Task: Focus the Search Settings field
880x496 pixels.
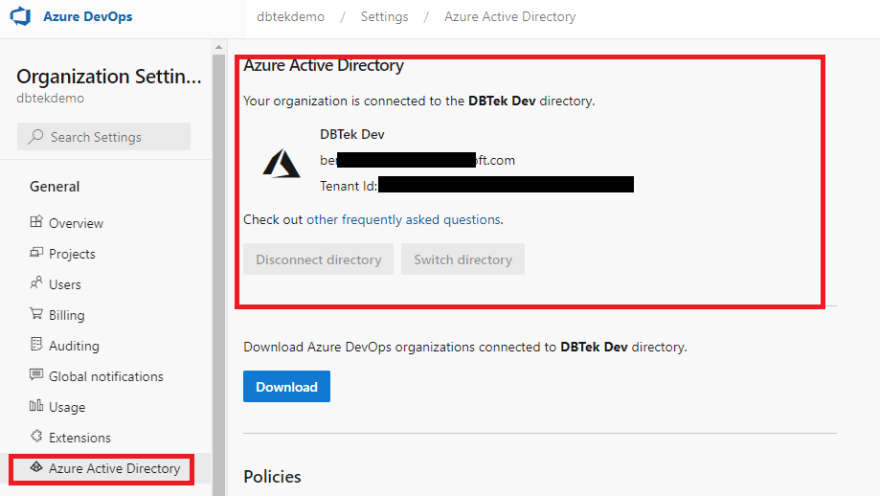Action: pyautogui.click(x=104, y=136)
